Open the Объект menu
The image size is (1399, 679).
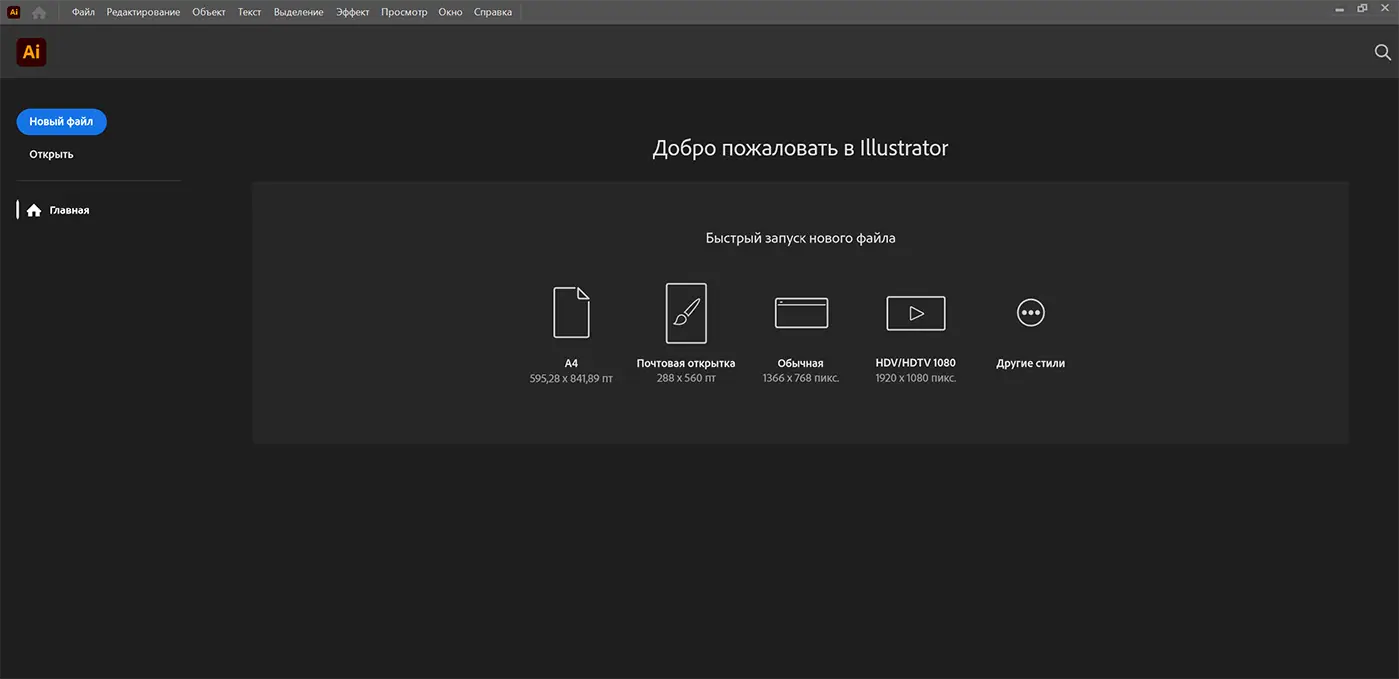tap(209, 12)
